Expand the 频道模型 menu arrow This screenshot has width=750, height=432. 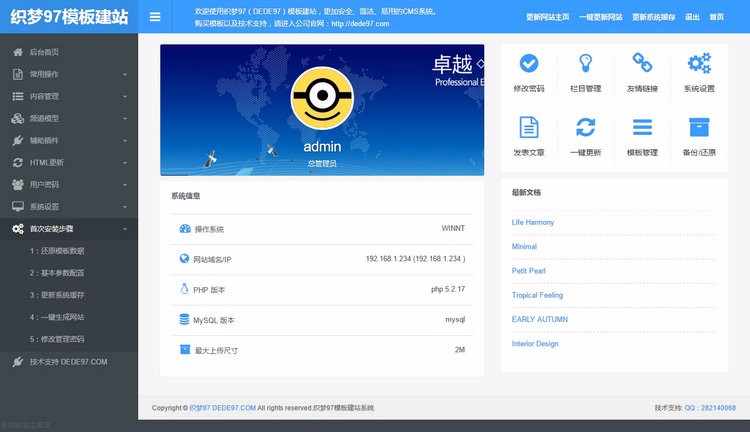(x=125, y=118)
